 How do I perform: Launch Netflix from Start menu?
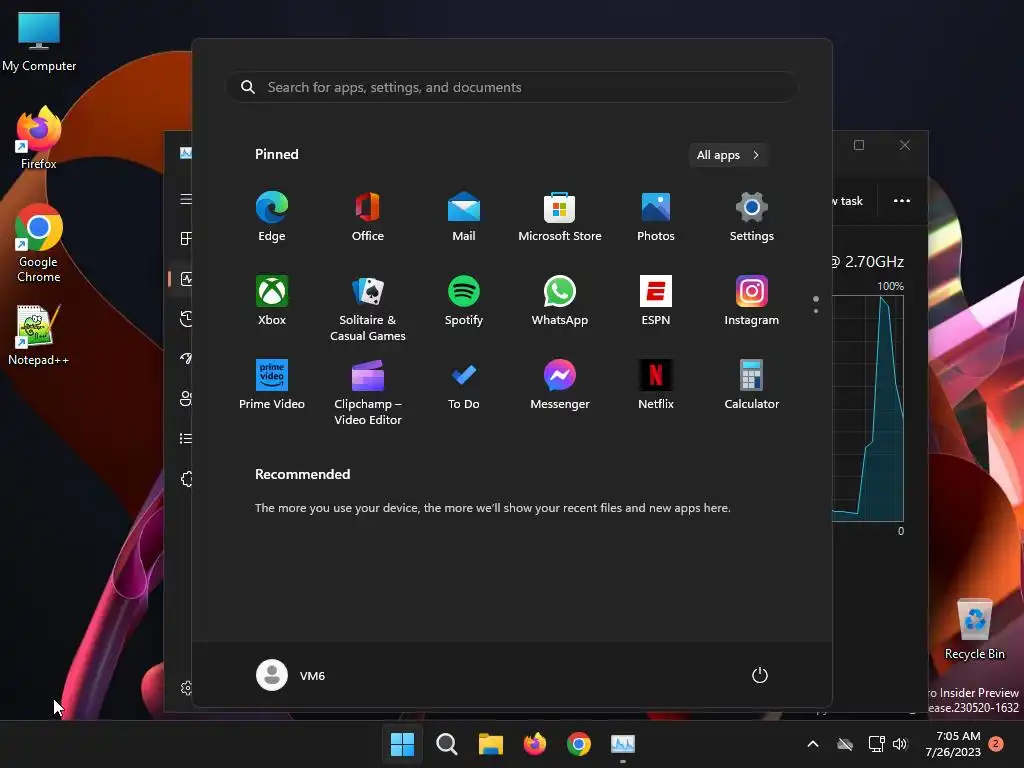point(656,385)
